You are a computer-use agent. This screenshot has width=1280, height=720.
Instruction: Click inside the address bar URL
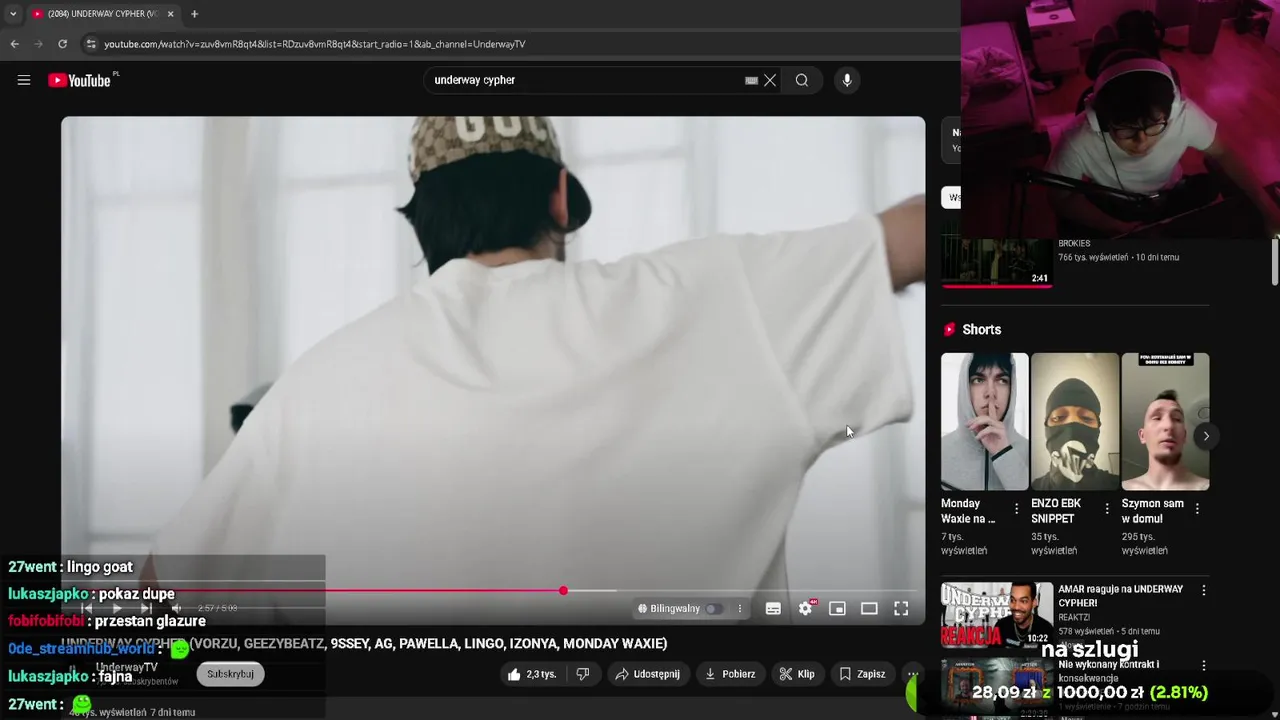coord(314,44)
